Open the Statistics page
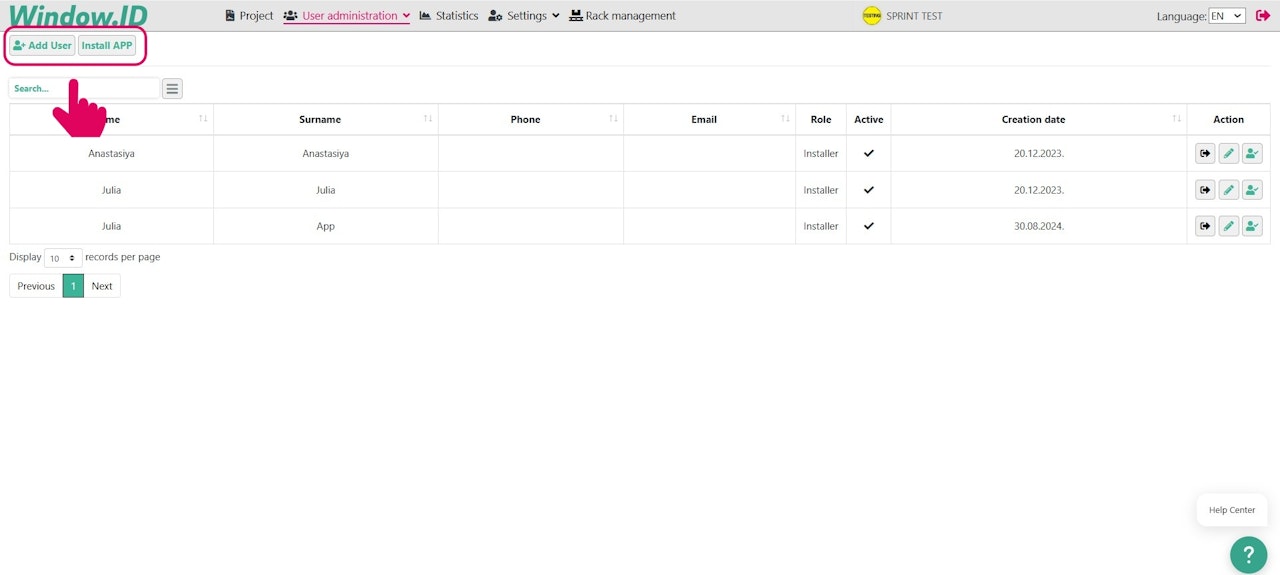 tap(449, 16)
